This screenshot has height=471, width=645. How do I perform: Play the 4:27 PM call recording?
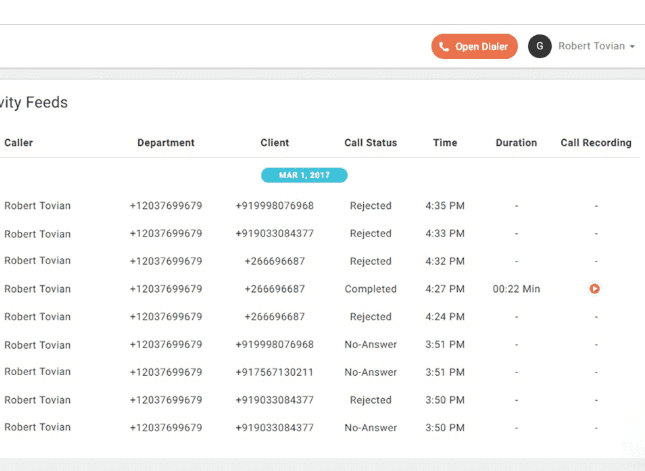(x=595, y=289)
